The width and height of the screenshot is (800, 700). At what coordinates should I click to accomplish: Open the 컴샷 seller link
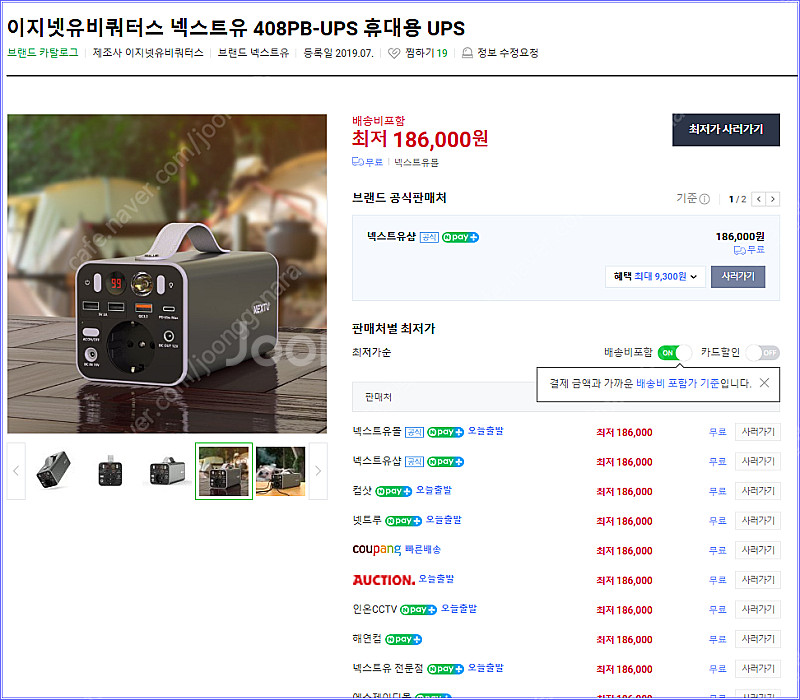[x=362, y=491]
